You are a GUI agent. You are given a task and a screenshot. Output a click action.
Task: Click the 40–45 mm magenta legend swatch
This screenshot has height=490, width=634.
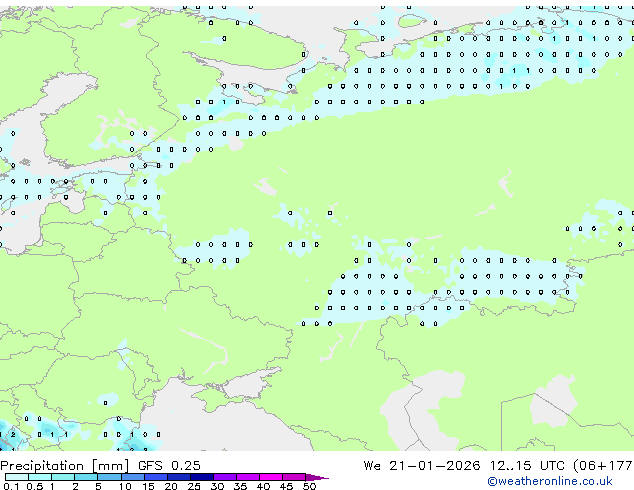[x=271, y=477]
